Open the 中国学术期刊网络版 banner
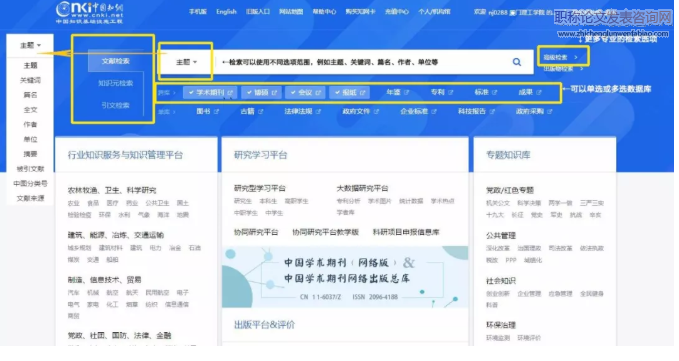679x361 pixels. [345, 277]
